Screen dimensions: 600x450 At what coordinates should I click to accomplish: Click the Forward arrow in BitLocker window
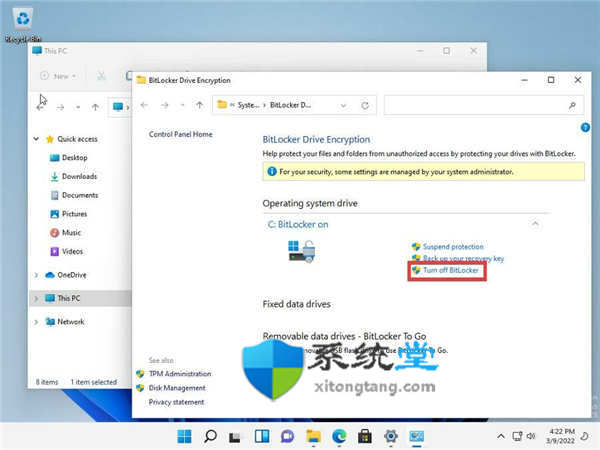click(x=165, y=105)
